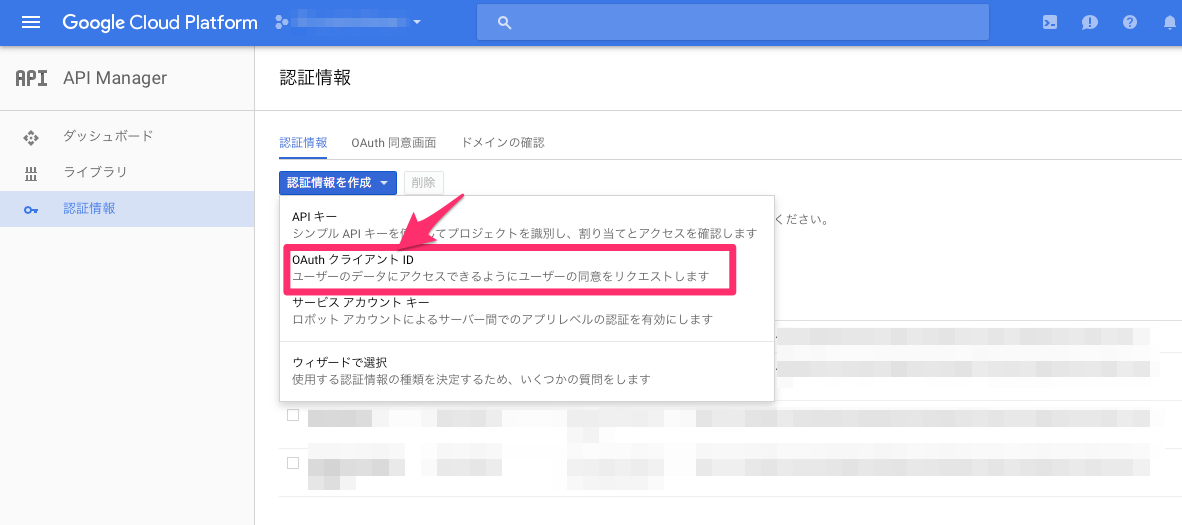Tick the last row checkbox

pos(293,462)
